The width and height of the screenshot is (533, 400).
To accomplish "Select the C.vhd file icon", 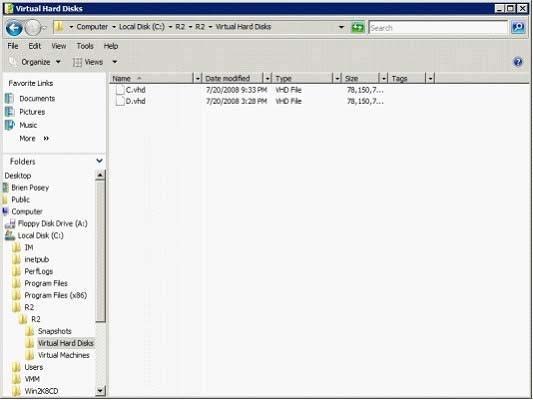I will (x=120, y=90).
